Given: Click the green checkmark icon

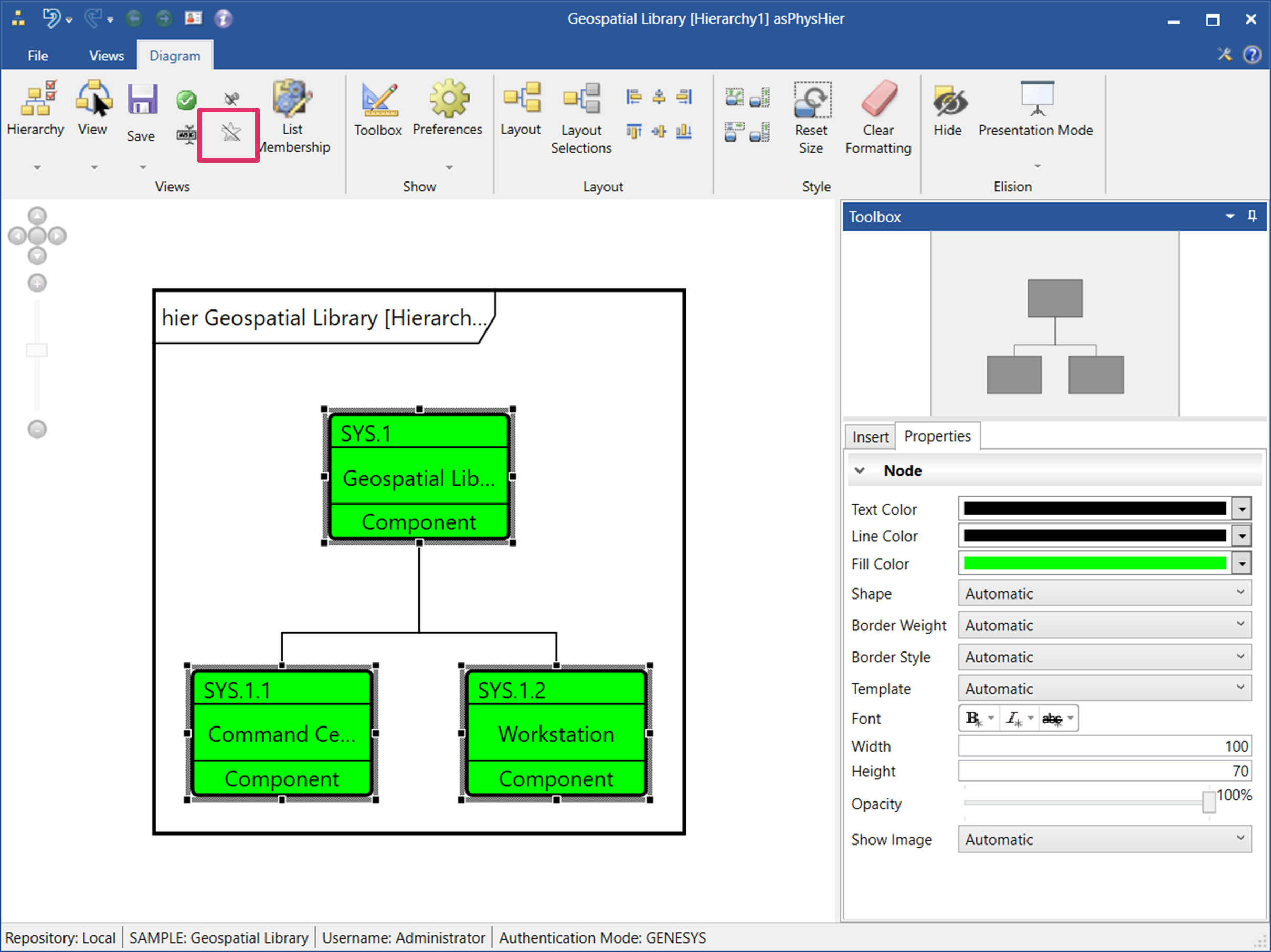Looking at the screenshot, I should 186,101.
